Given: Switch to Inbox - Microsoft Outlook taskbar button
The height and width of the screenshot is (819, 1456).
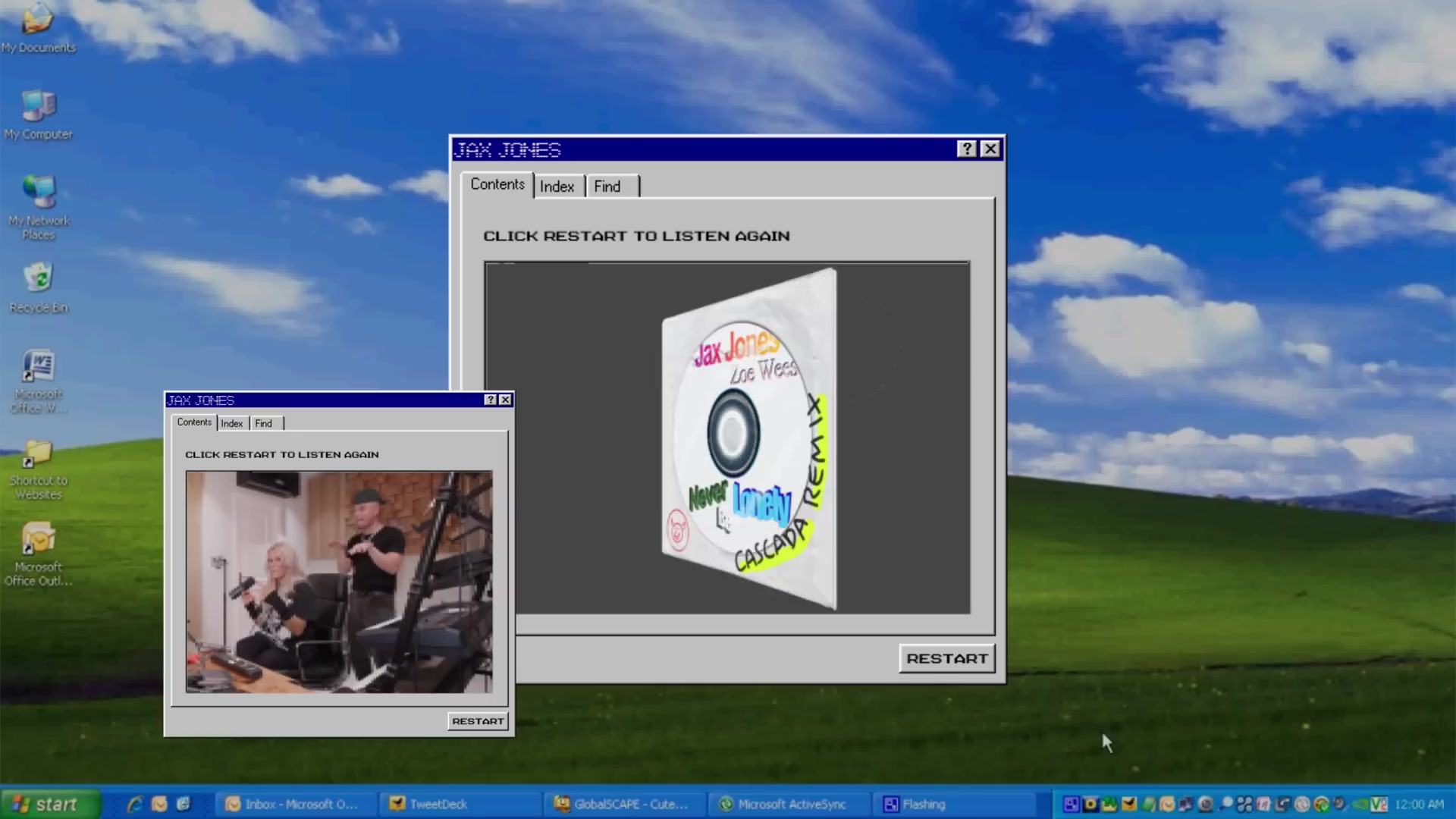Looking at the screenshot, I should [x=294, y=804].
